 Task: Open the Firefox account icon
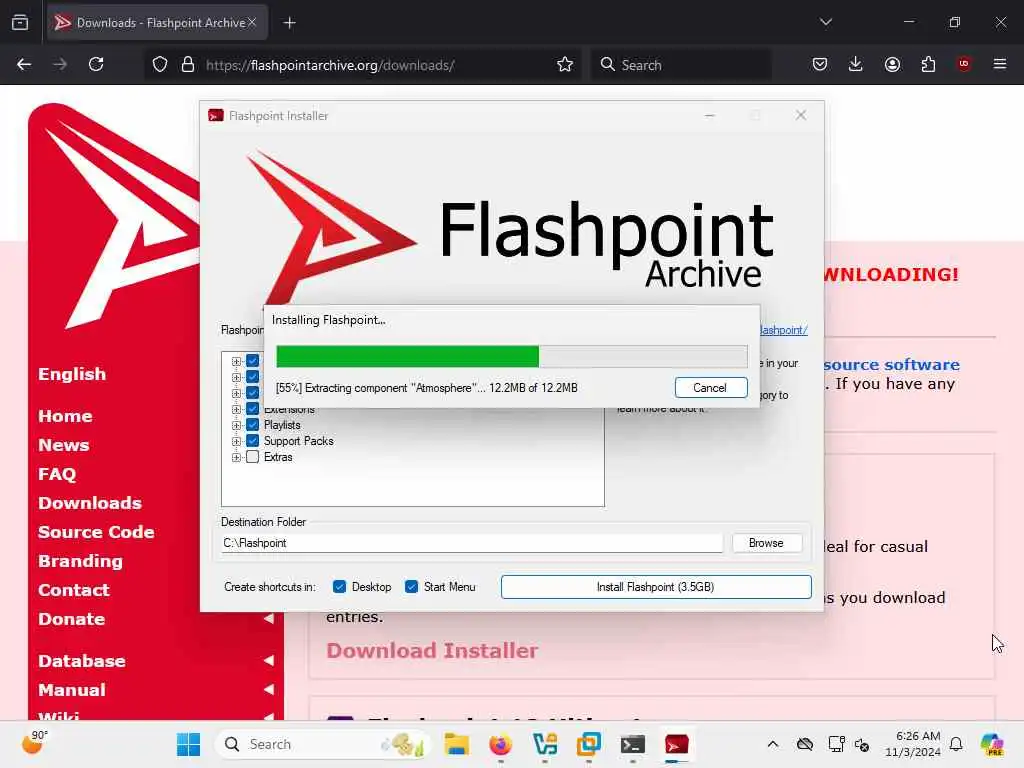[892, 64]
